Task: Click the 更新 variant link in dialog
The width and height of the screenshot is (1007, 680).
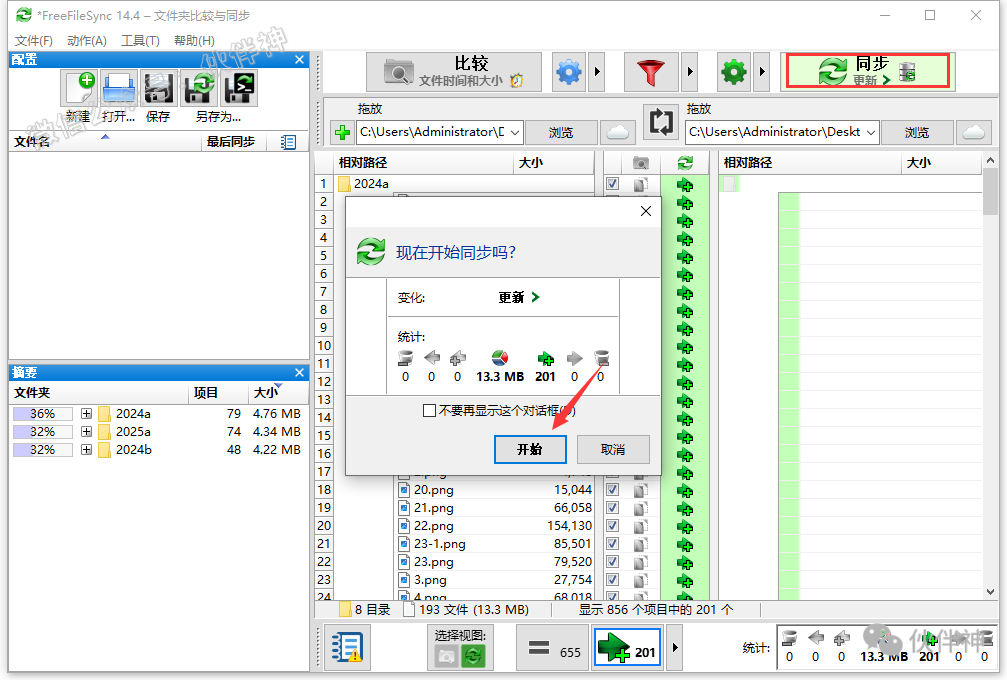Action: point(519,297)
